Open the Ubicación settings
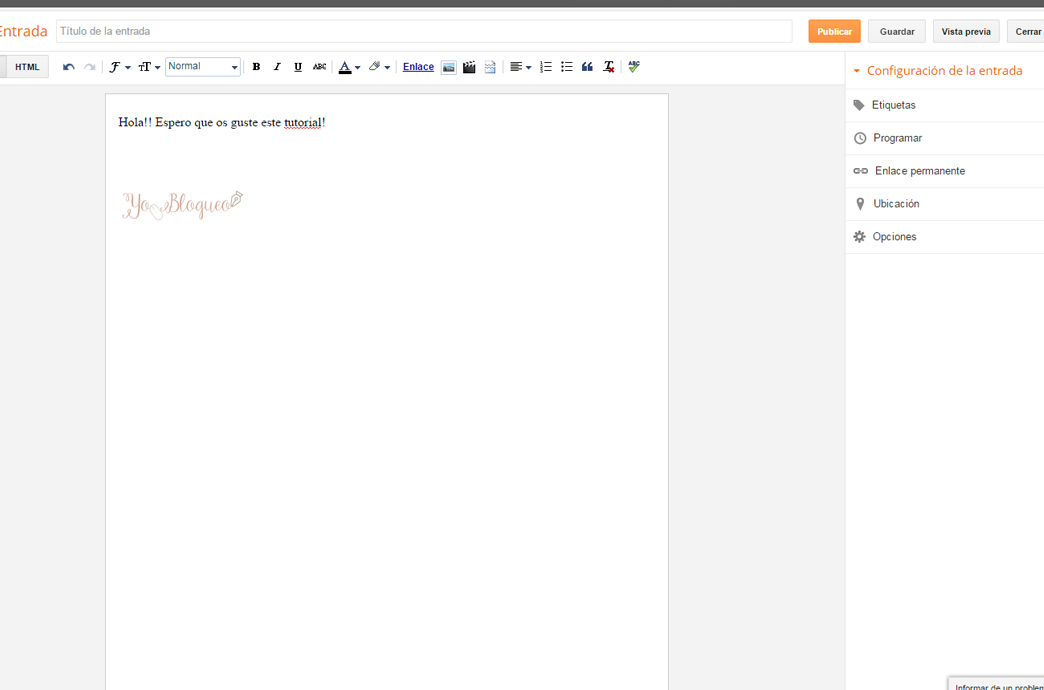This screenshot has height=690, width=1044. (945, 204)
